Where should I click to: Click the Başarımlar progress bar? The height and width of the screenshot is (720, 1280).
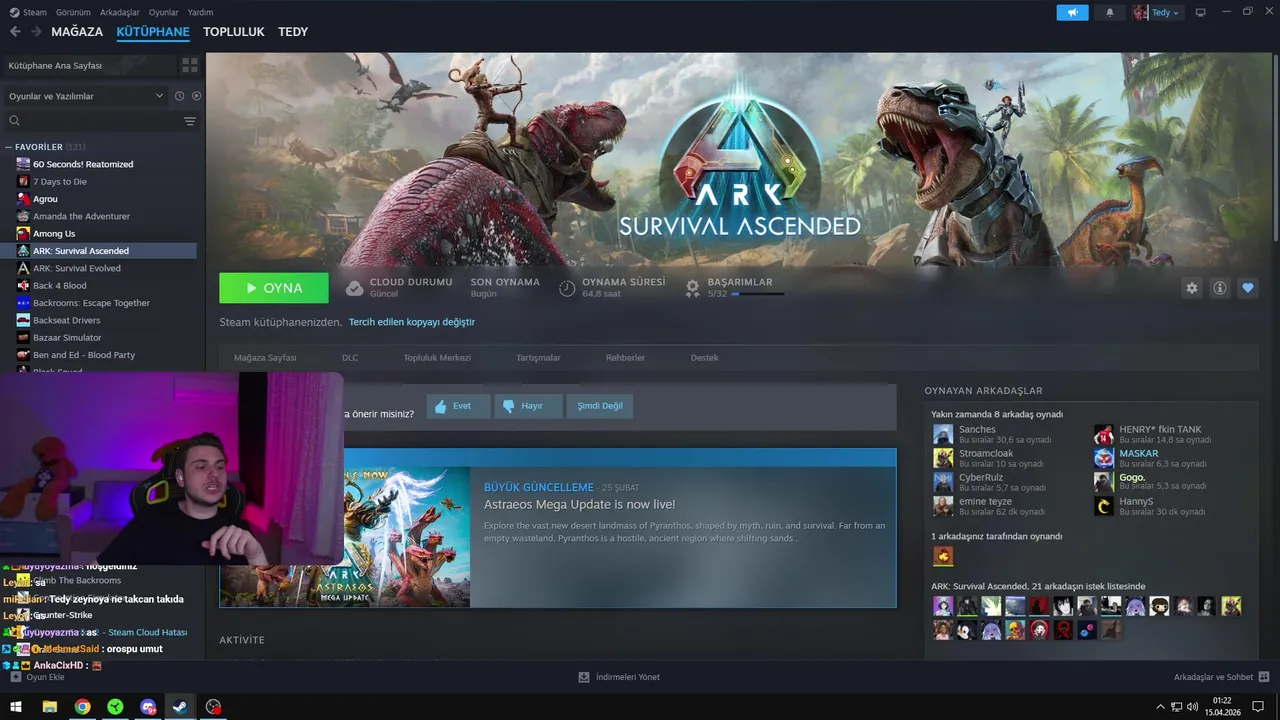point(757,294)
